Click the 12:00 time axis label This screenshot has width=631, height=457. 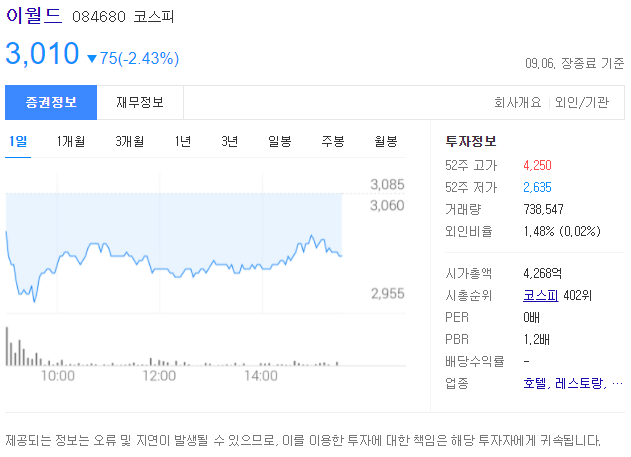pos(159,376)
